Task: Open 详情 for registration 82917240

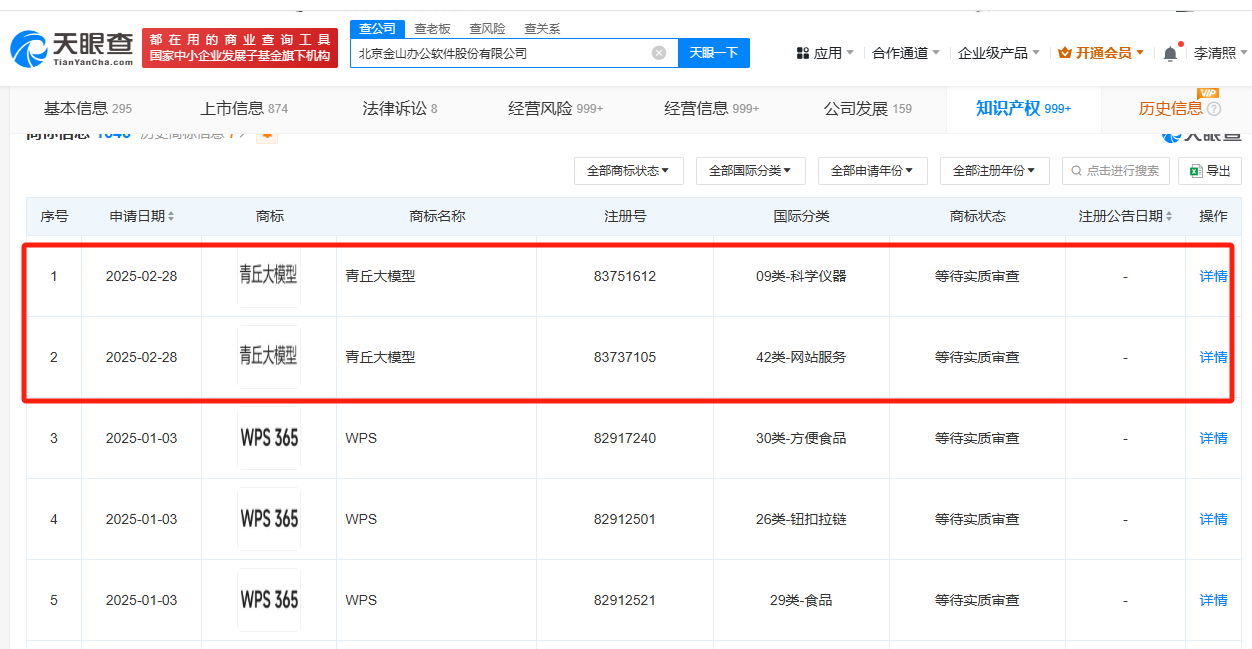Action: point(1213,438)
